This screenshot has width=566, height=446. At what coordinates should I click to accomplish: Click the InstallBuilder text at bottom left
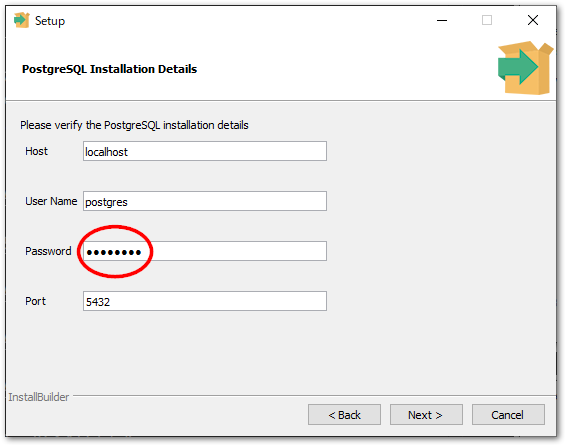coord(39,397)
